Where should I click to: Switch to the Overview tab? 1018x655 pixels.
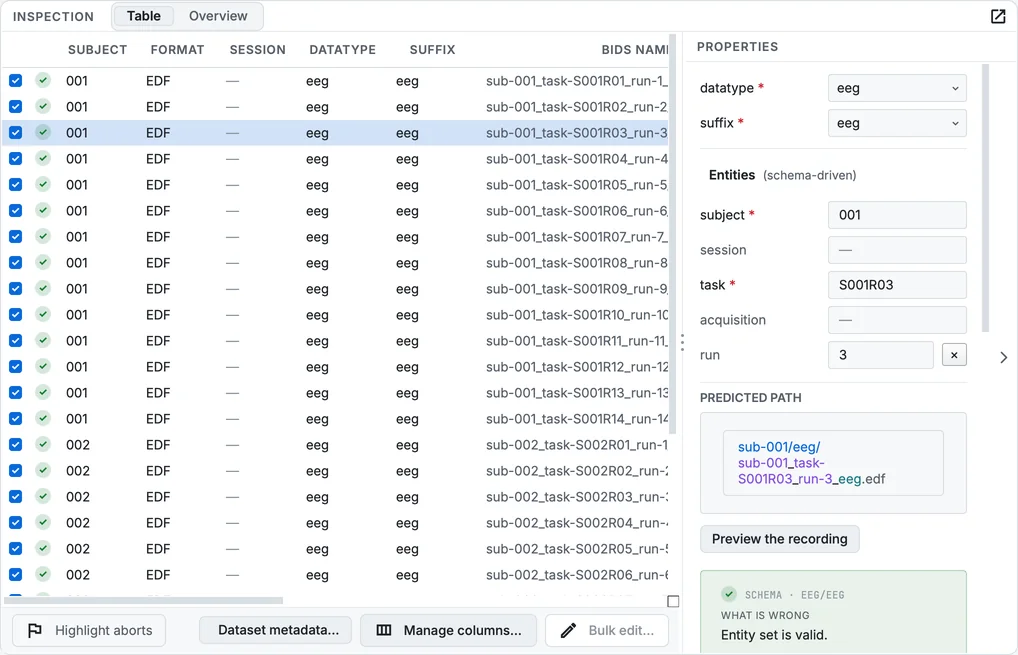pos(218,16)
